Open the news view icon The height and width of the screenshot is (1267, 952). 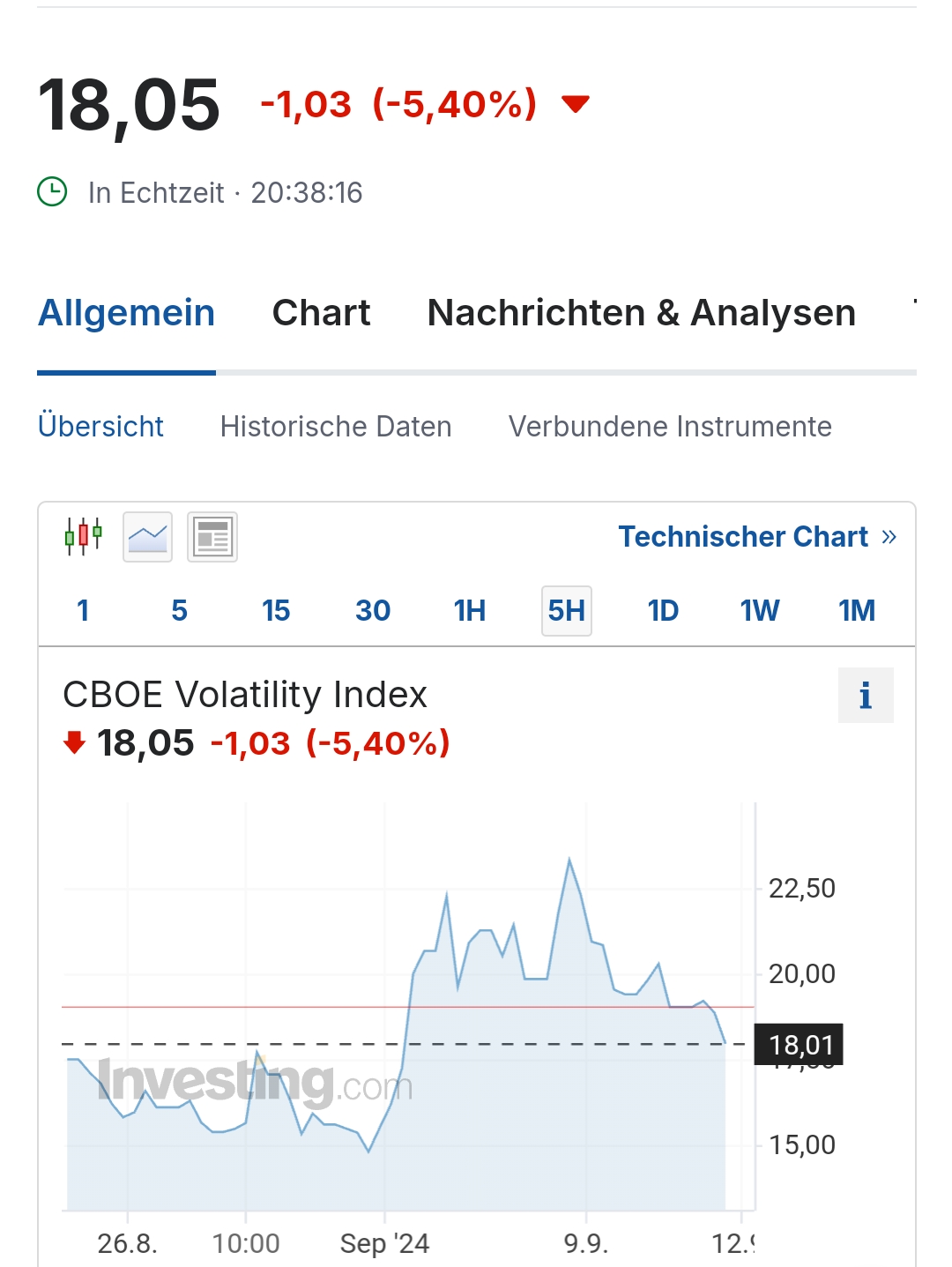pos(212,536)
